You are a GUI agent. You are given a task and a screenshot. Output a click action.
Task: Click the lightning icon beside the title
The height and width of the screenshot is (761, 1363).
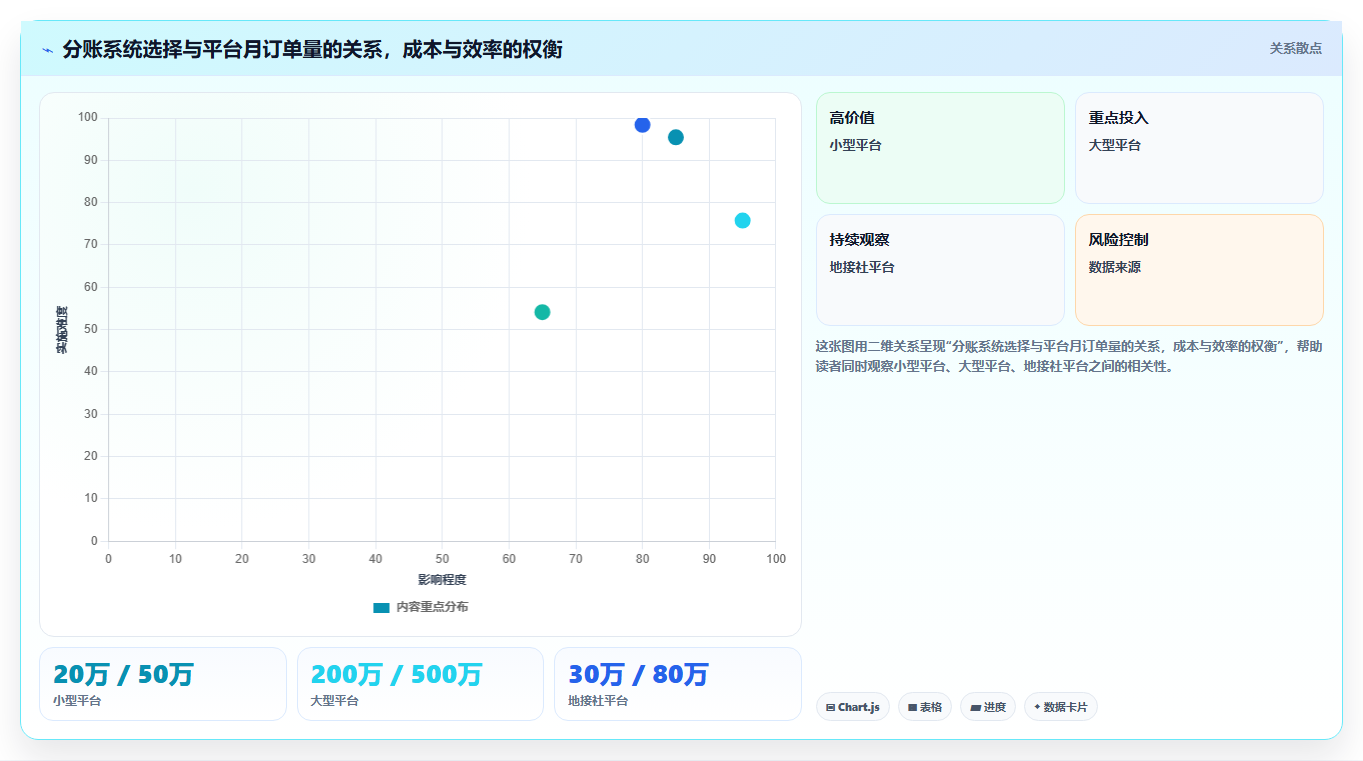click(48, 50)
